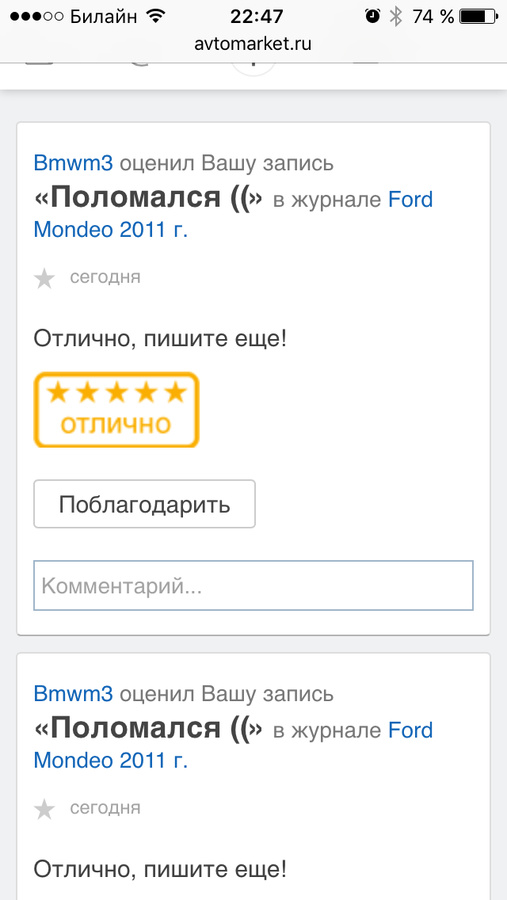507x900 pixels.
Task: Open Bmwm3 profile in the top notification
Action: [73, 163]
